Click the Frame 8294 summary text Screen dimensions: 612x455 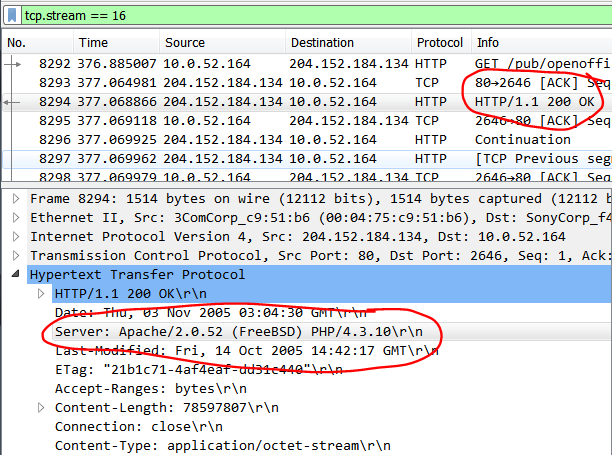tap(321, 199)
